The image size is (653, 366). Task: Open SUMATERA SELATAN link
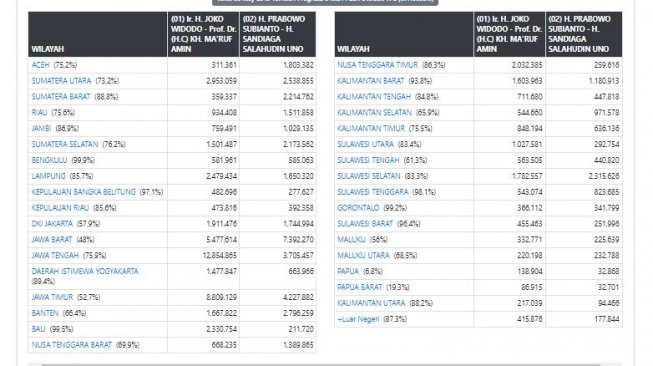(65, 144)
